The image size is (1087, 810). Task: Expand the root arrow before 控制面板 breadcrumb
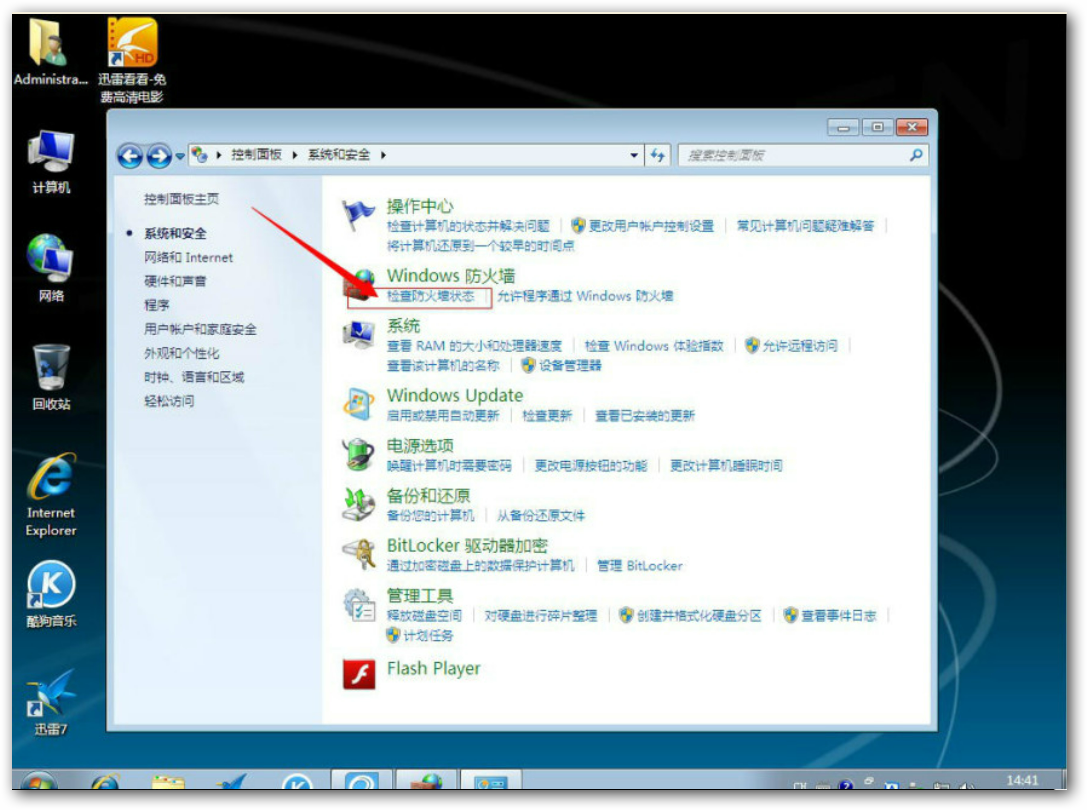pyautogui.click(x=218, y=155)
